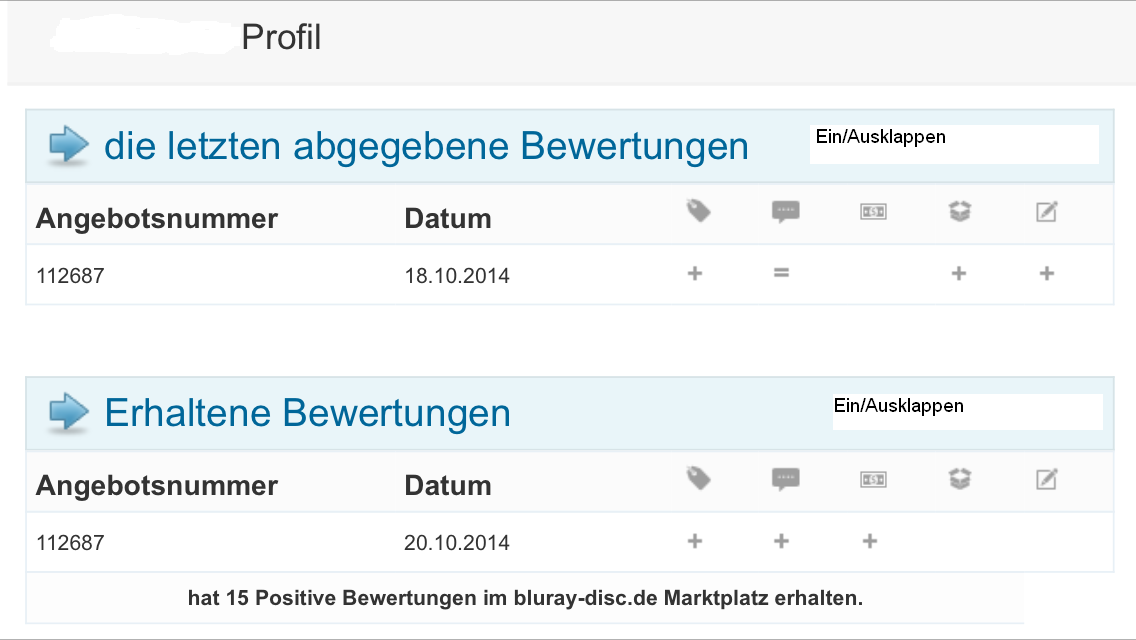
Task: Toggle Ein/Ausklappen for abgegebene Bewertungen section
Action: (x=880, y=137)
